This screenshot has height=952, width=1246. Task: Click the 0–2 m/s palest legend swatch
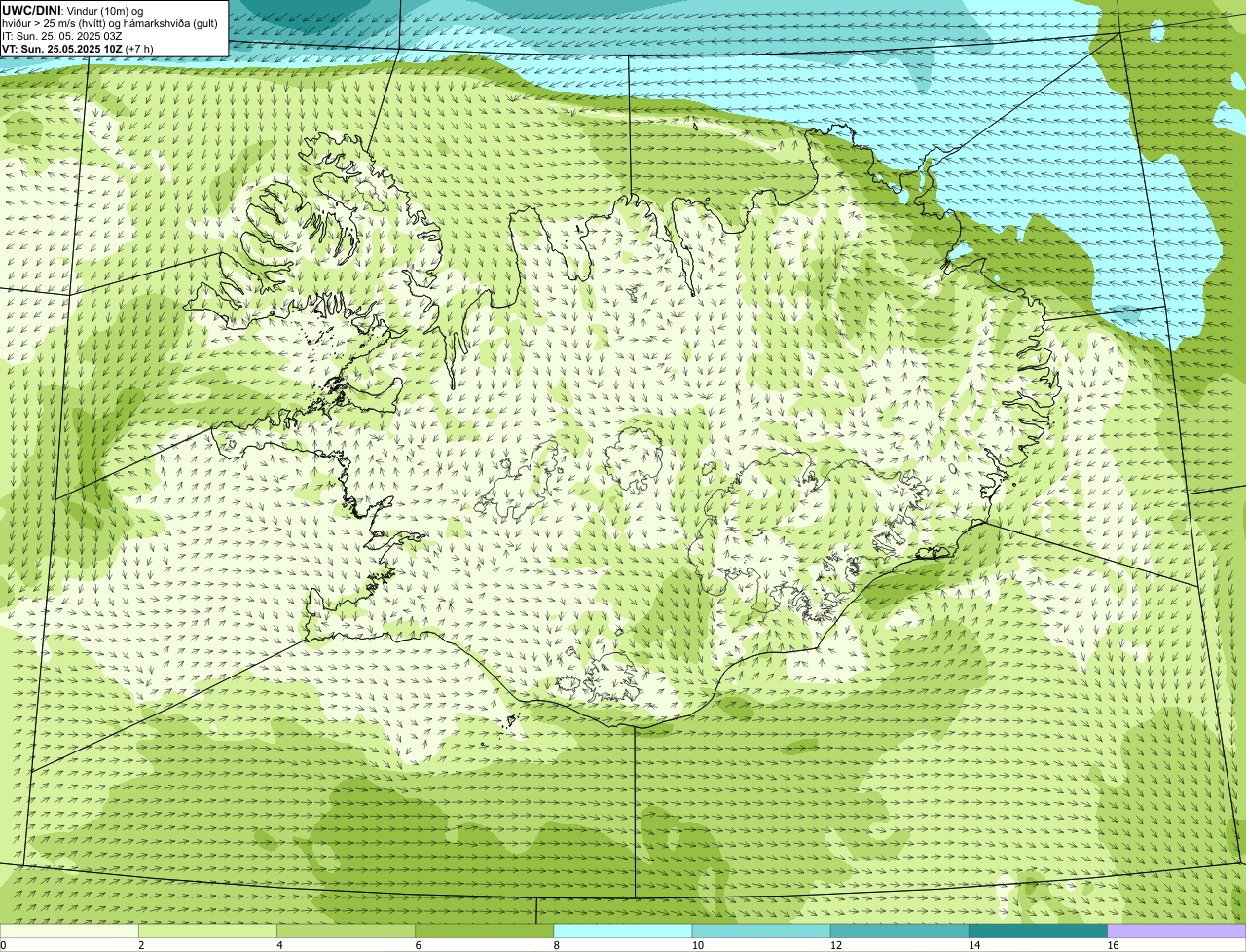[69, 931]
